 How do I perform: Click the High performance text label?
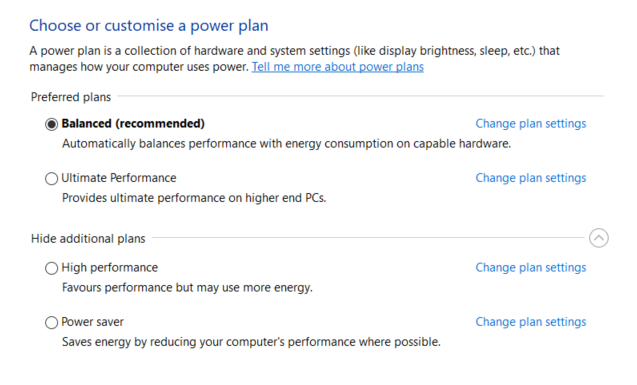click(109, 268)
